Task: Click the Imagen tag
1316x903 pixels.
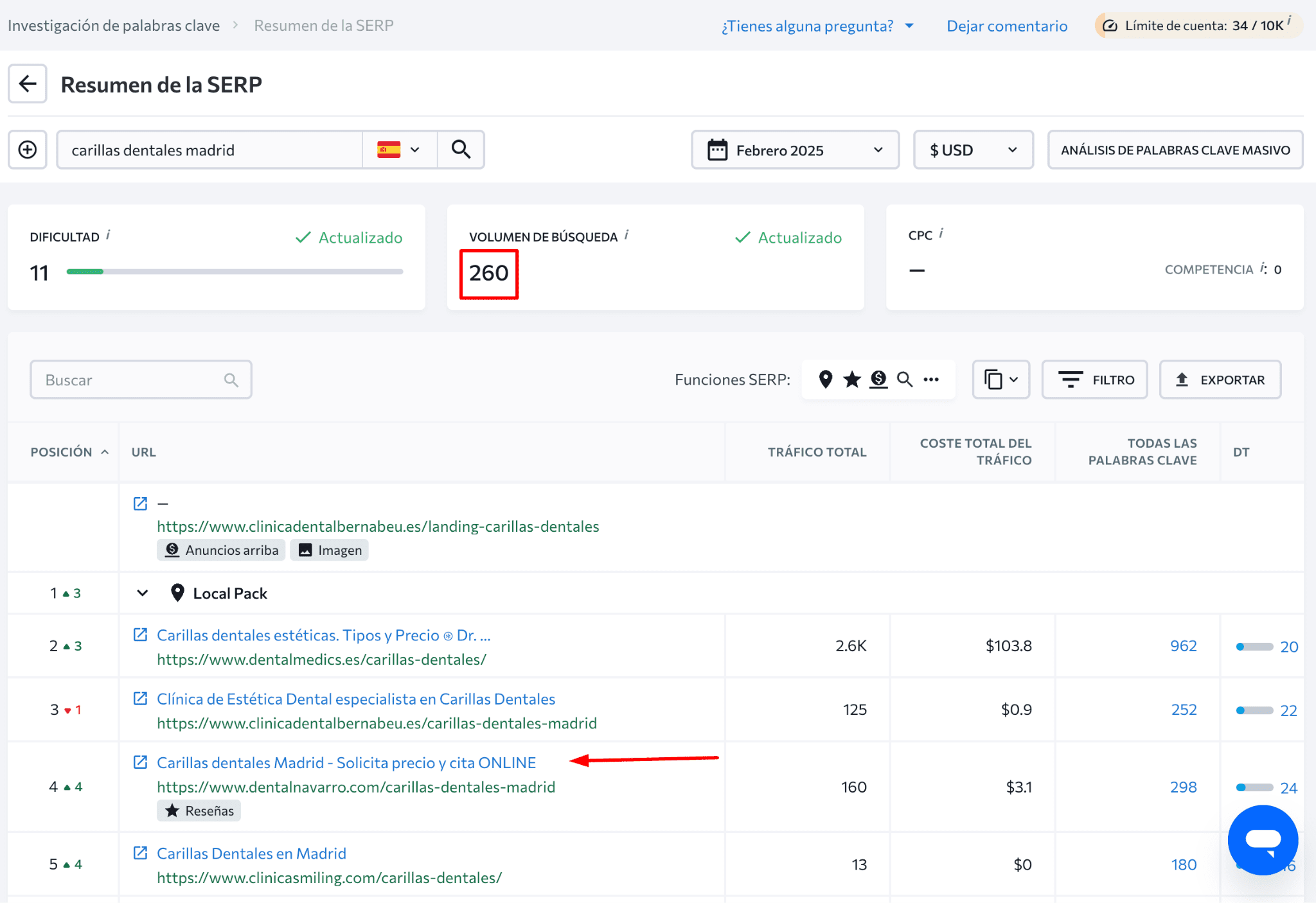Action: coord(329,550)
